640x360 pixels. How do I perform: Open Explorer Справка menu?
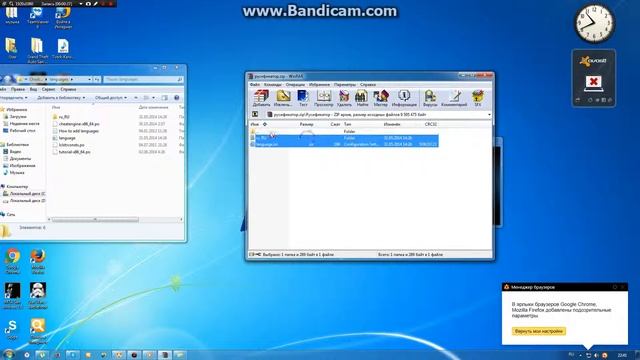click(x=68, y=89)
